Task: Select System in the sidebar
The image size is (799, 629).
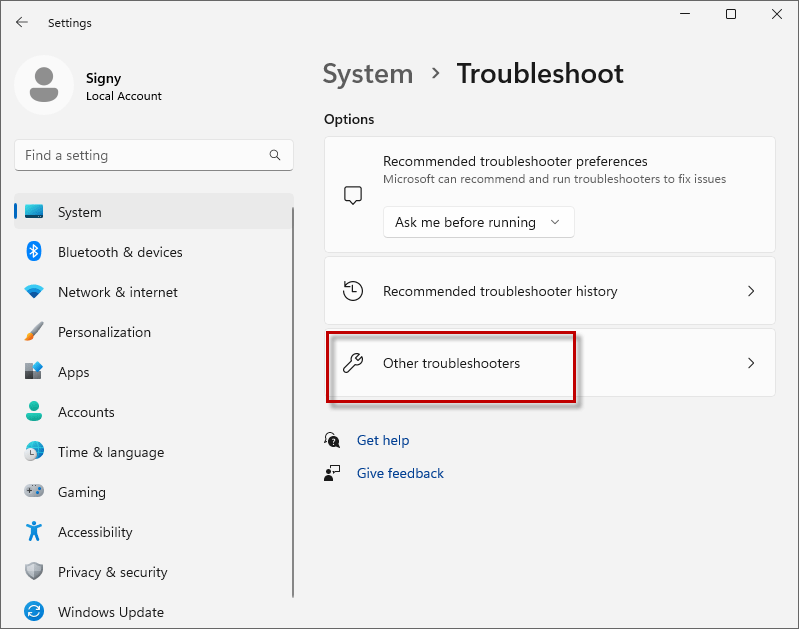Action: (x=154, y=212)
